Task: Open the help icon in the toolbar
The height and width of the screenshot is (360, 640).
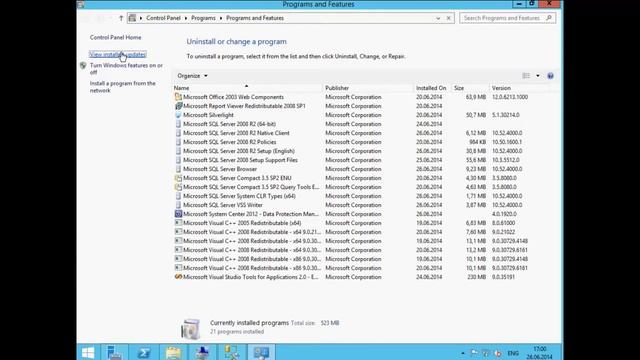Action: [550, 76]
